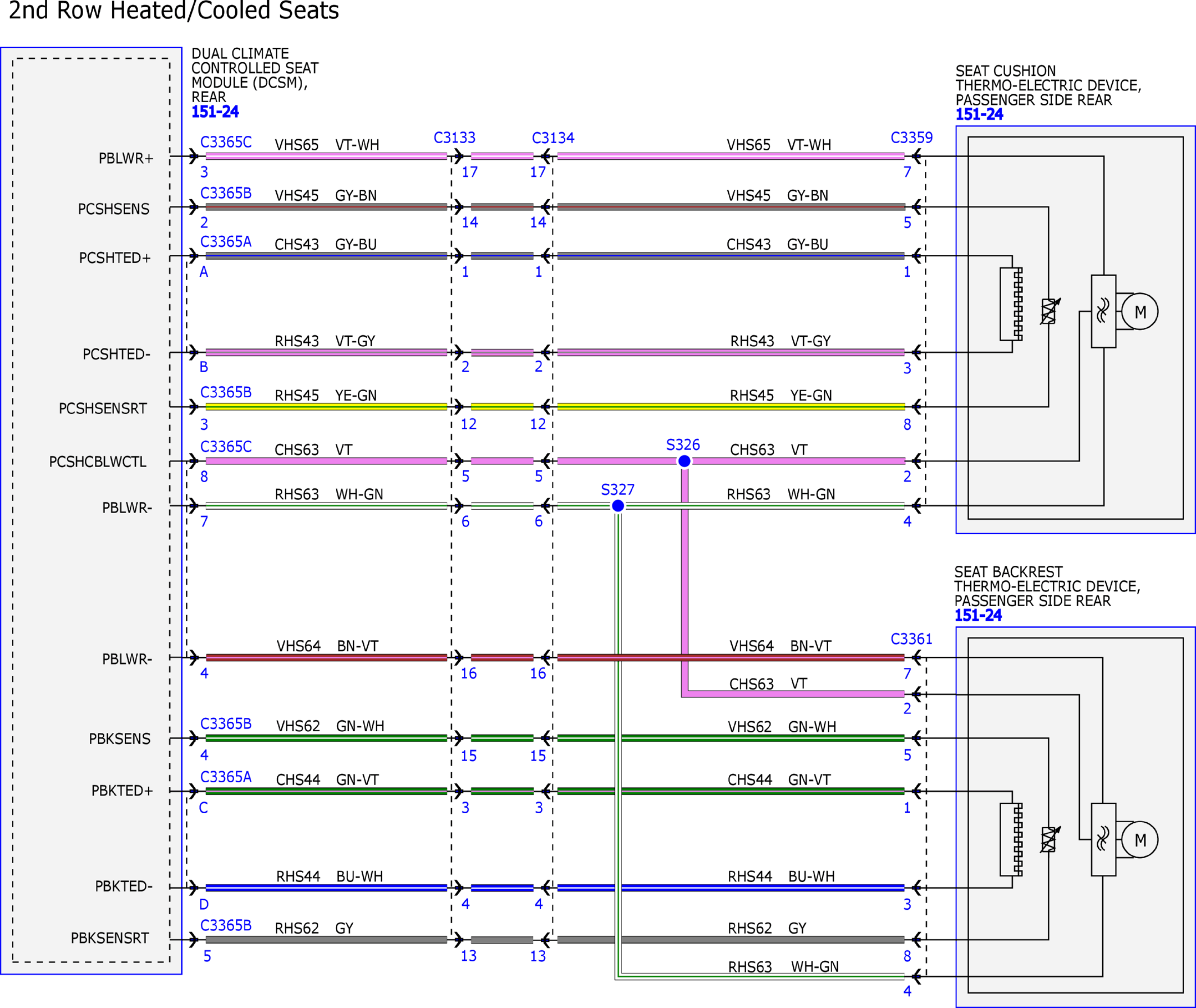
Task: Click the S327 splice dot
Action: tap(618, 506)
